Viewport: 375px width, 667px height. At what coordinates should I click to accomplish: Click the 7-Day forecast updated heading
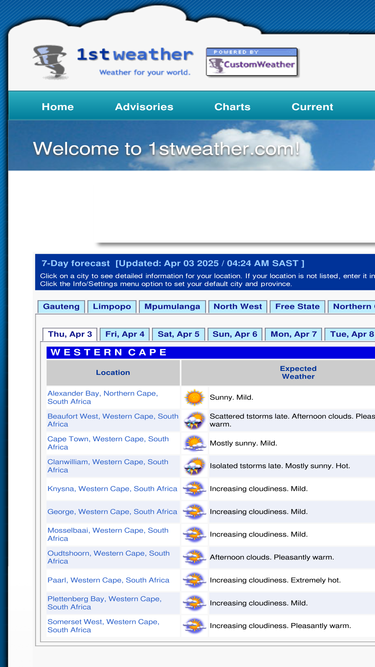coord(173,263)
